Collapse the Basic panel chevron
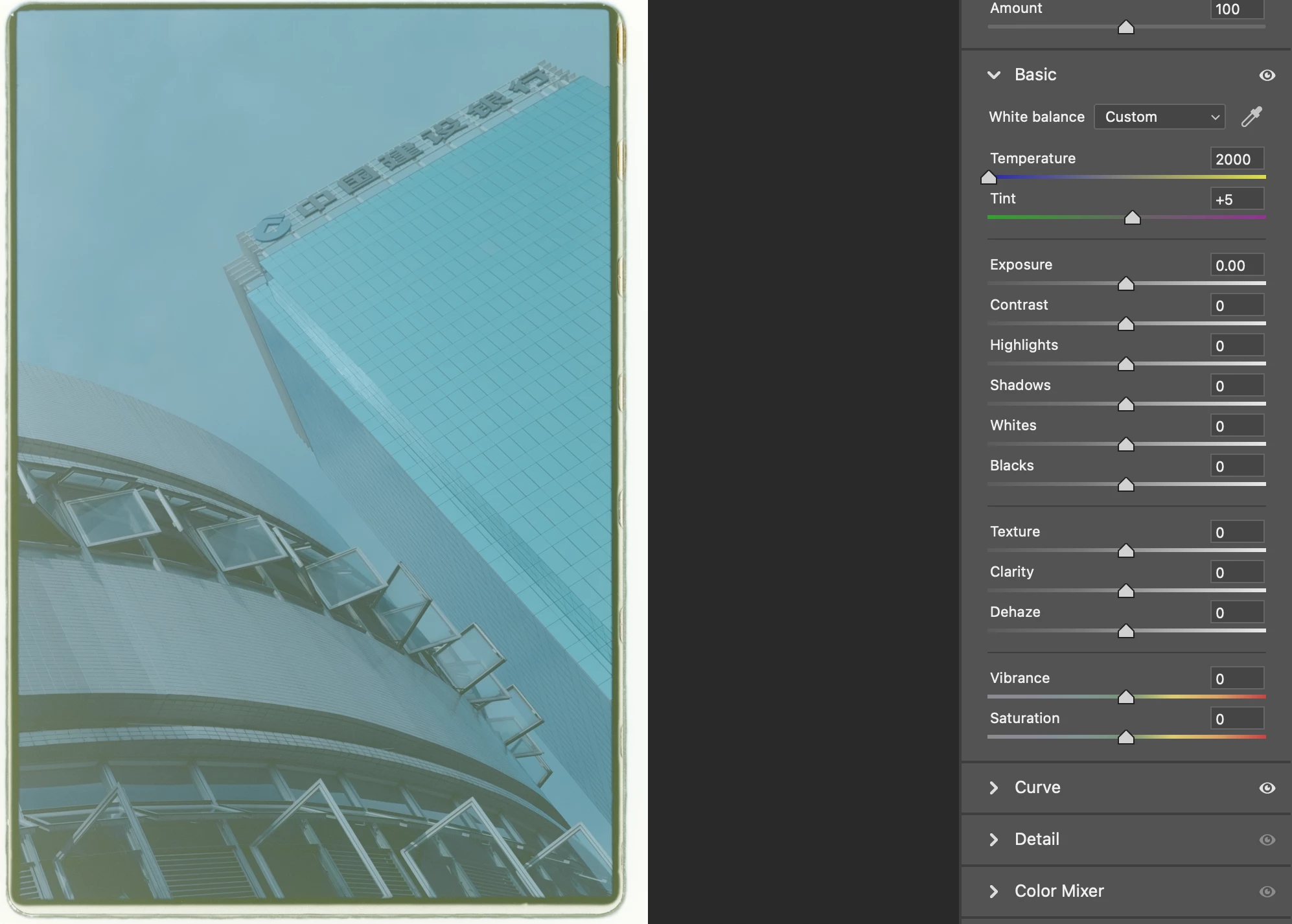This screenshot has width=1292, height=924. (994, 75)
